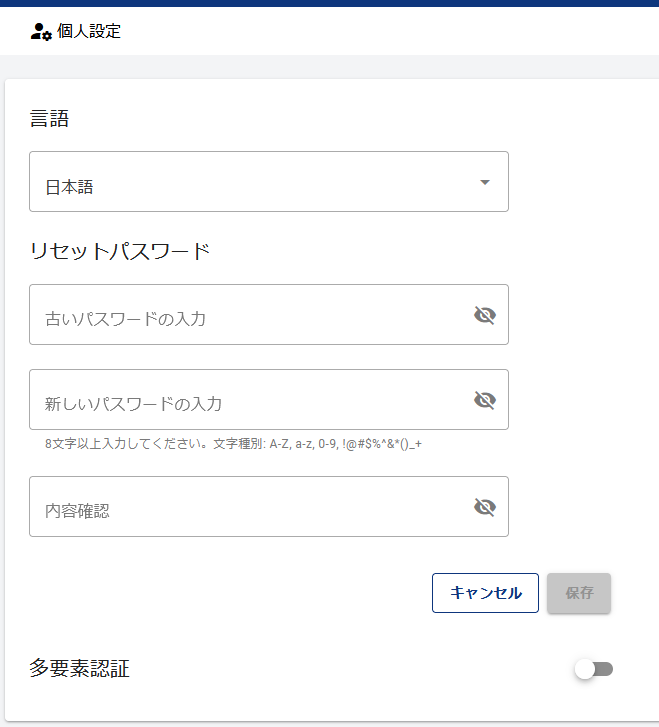Select the 日本語 language value

[70, 187]
